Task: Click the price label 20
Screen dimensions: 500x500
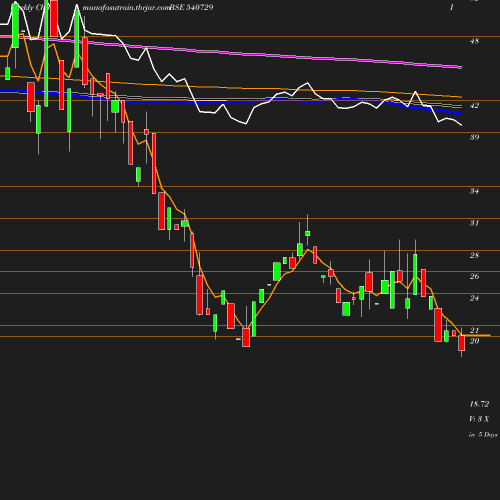Action: click(x=474, y=341)
